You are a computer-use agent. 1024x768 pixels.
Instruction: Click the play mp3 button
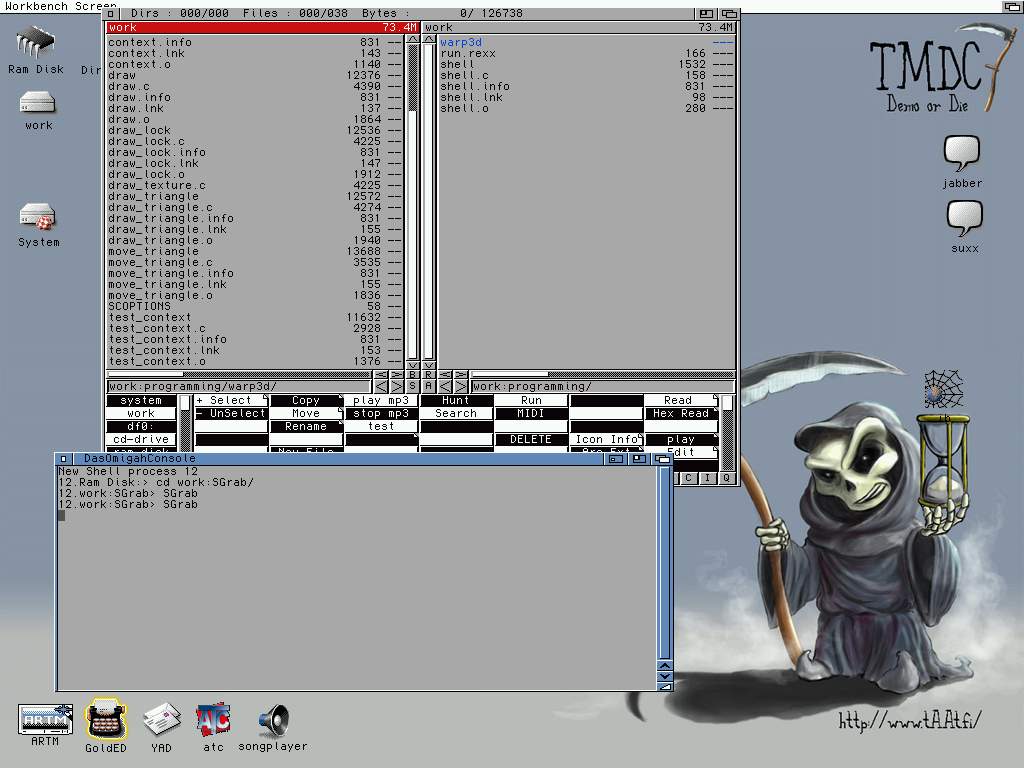click(381, 400)
